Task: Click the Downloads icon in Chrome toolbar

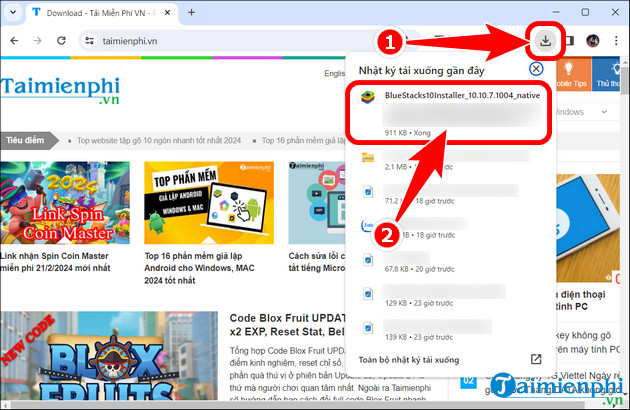Action: tap(544, 41)
